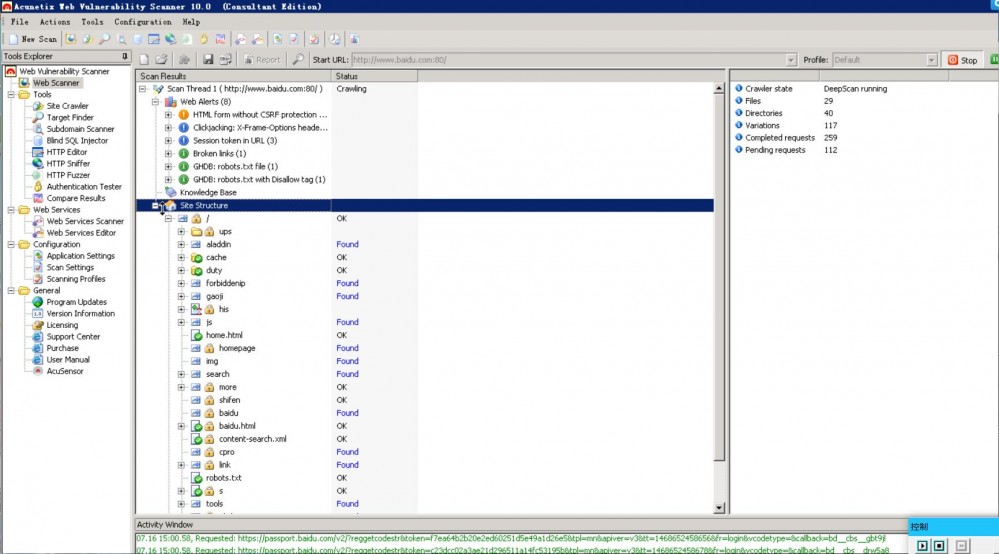
Task: Click the Report button
Action: point(262,60)
